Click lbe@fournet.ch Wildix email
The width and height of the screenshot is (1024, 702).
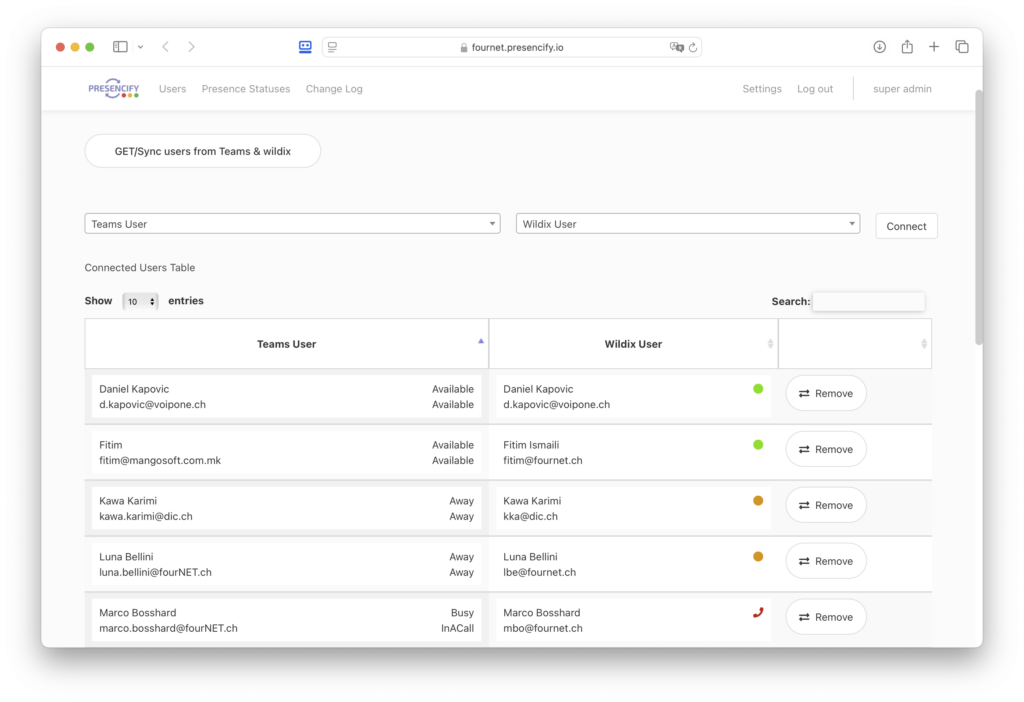[539, 573]
